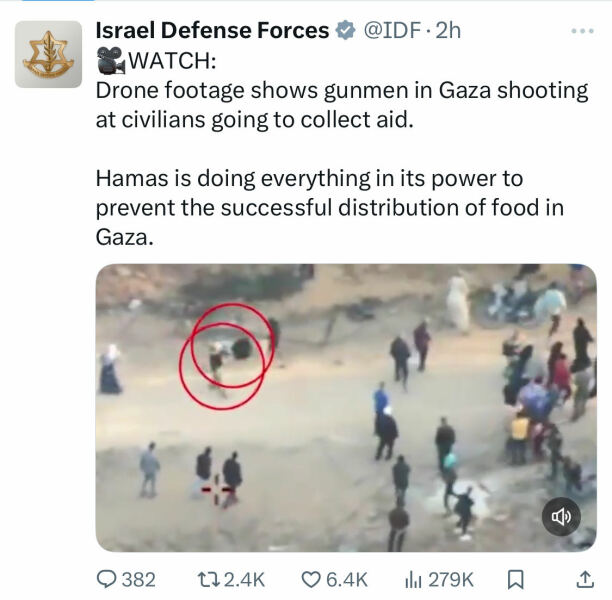Click the 279K views count
Screen dimensions: 612x600
coord(451,579)
